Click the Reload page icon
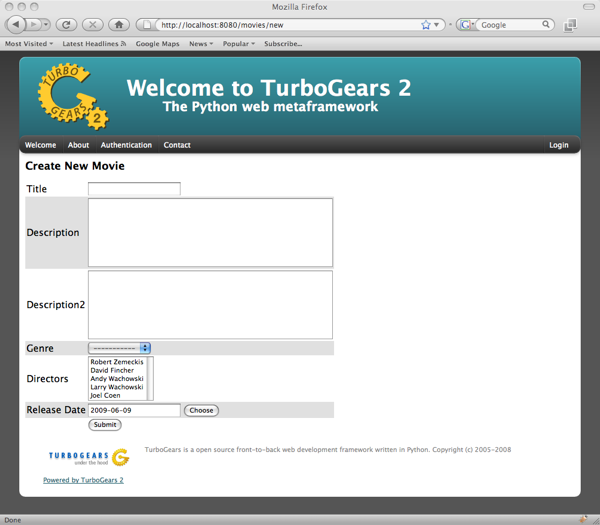This screenshot has height=525, width=600. (66, 25)
